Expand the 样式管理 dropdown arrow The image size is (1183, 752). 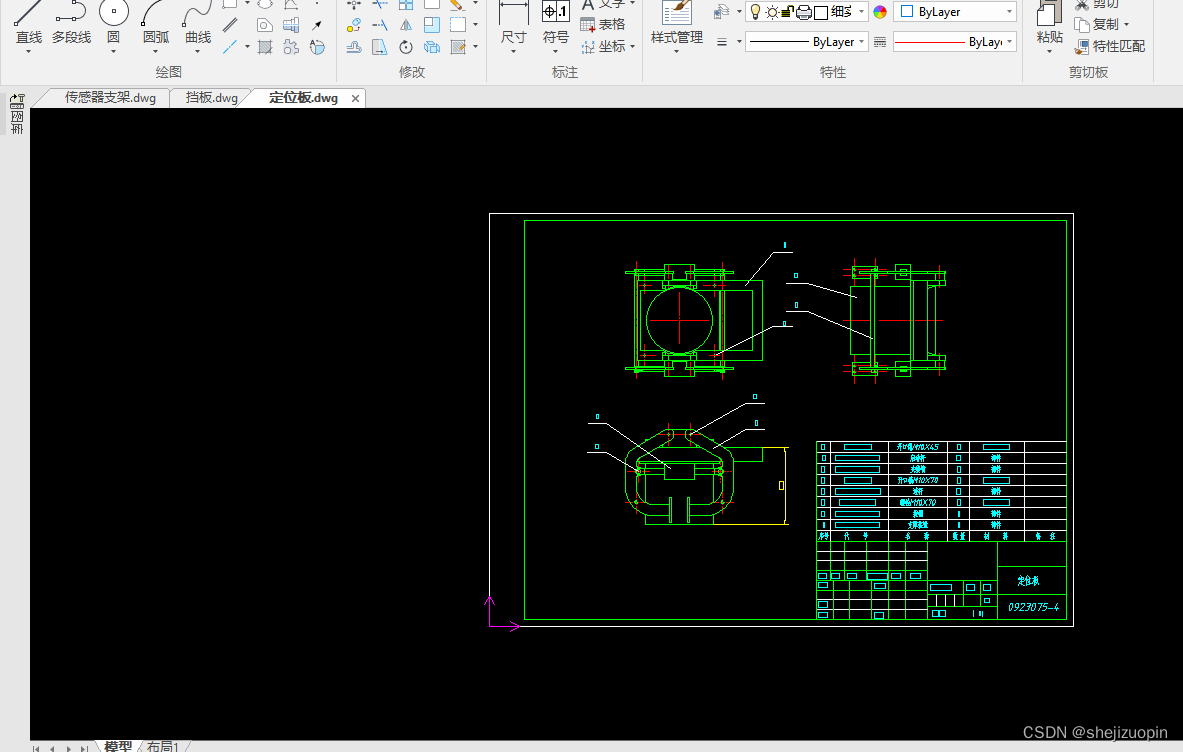pyautogui.click(x=677, y=52)
